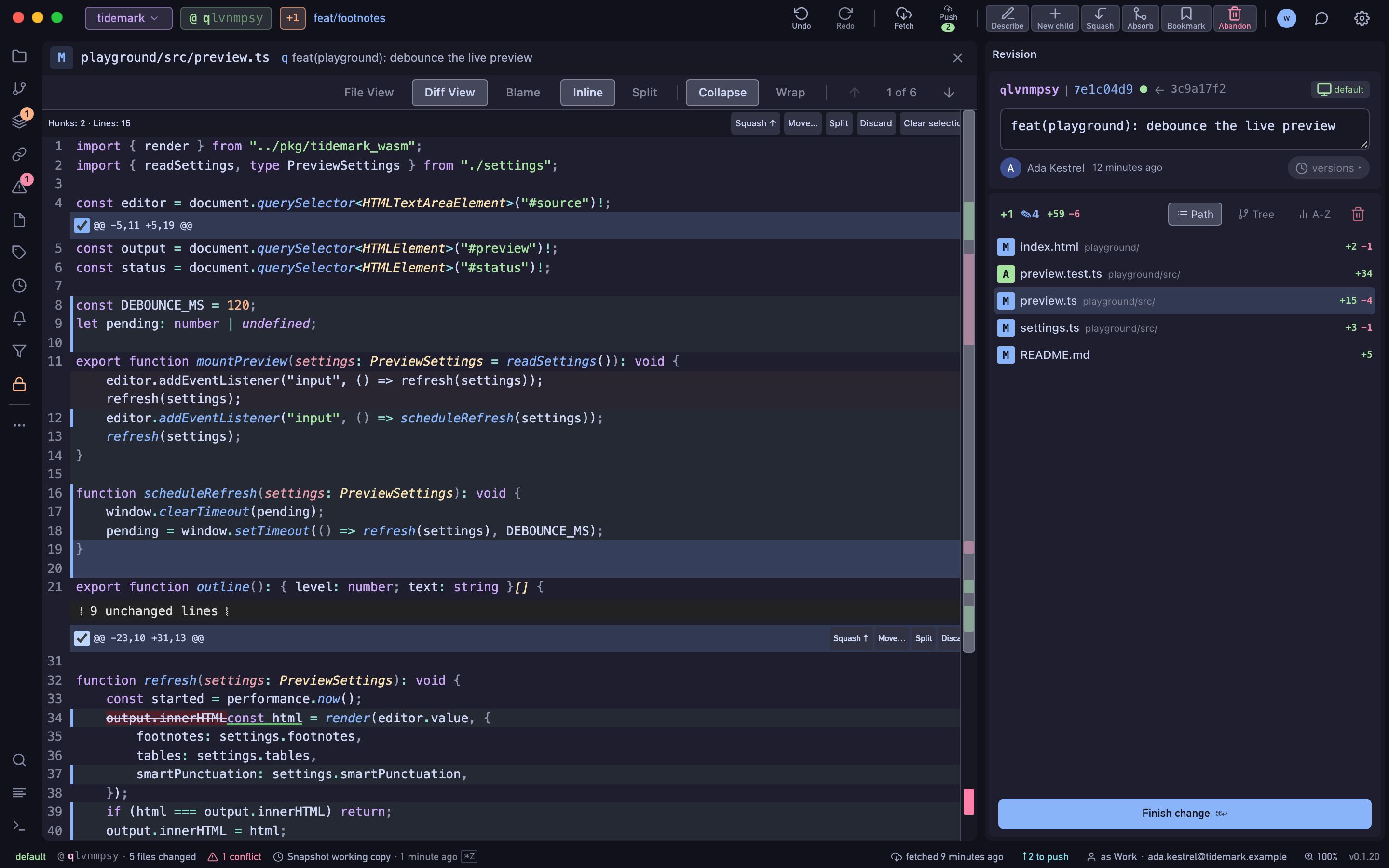Viewport: 1389px width, 868px height.
Task: Jump to next diff with down arrow
Action: [949, 93]
